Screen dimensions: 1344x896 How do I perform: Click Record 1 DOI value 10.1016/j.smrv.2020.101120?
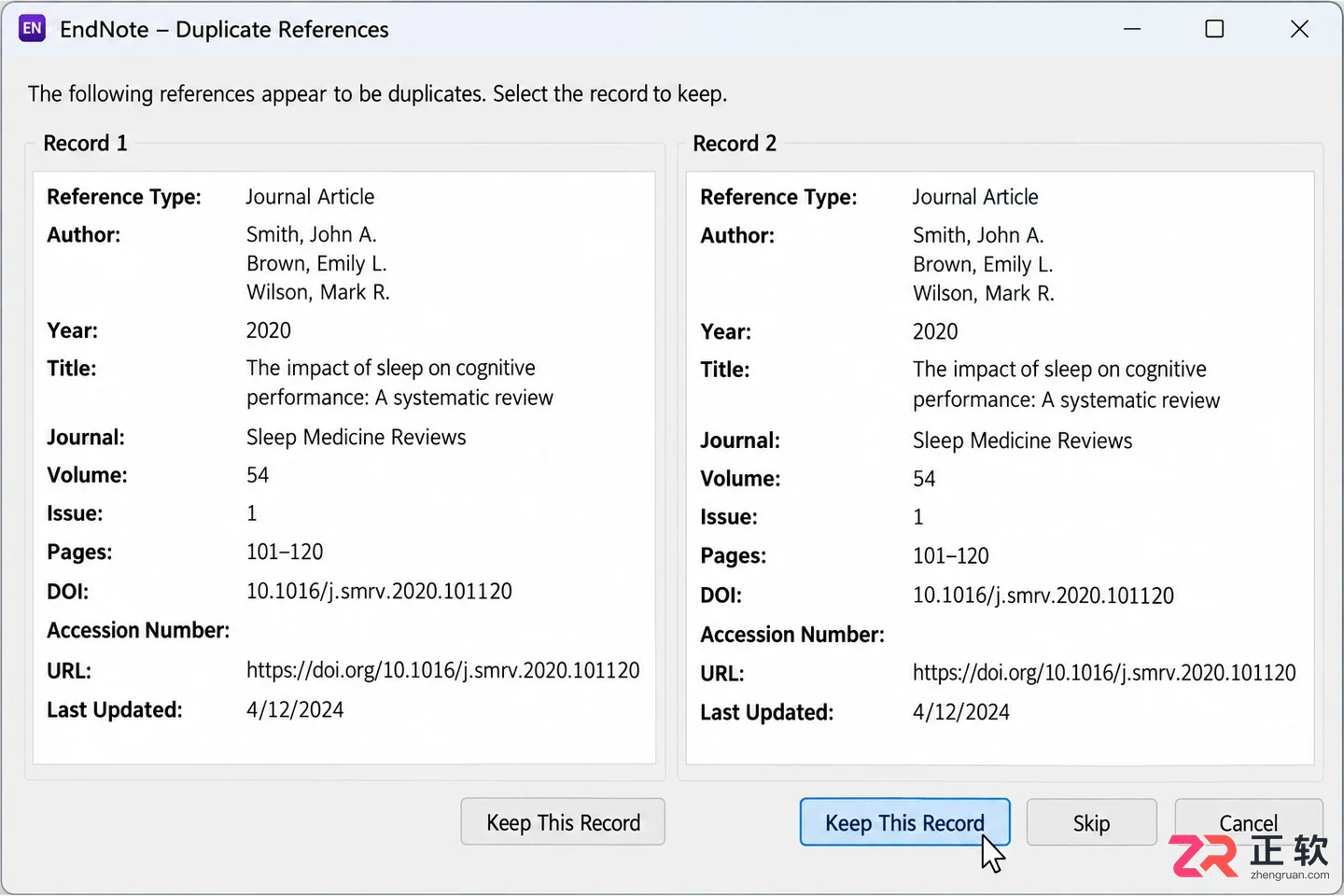point(379,591)
